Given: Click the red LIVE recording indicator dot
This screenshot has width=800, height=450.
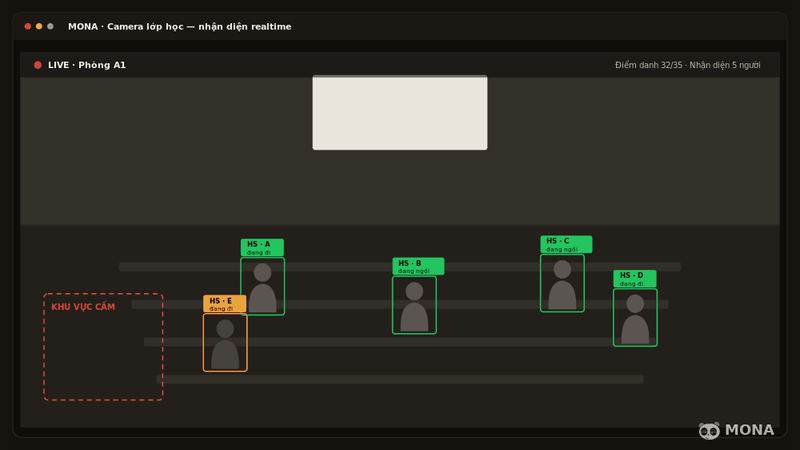Looking at the screenshot, I should (x=37, y=65).
